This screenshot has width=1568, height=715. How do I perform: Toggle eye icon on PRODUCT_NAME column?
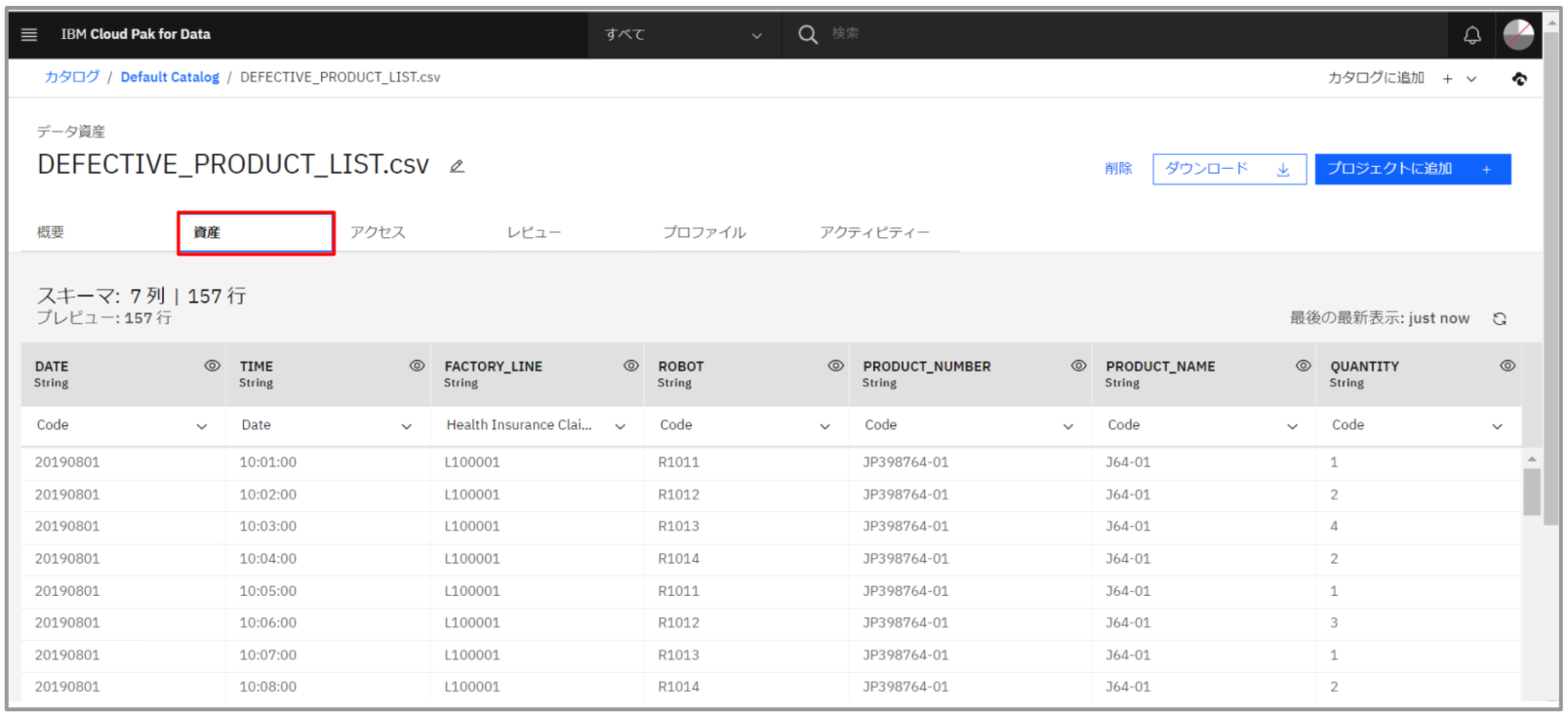(x=1303, y=366)
